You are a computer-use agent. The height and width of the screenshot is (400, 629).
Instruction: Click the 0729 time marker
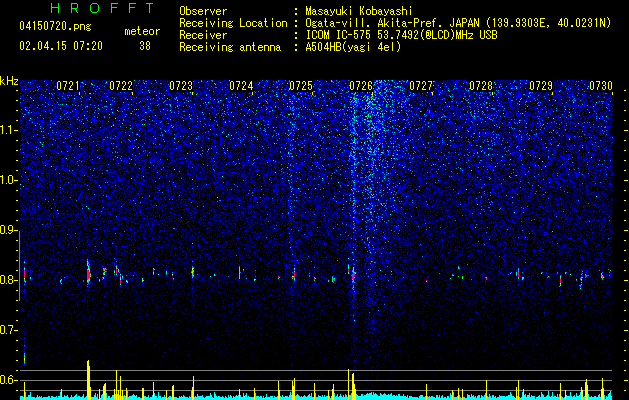click(541, 86)
